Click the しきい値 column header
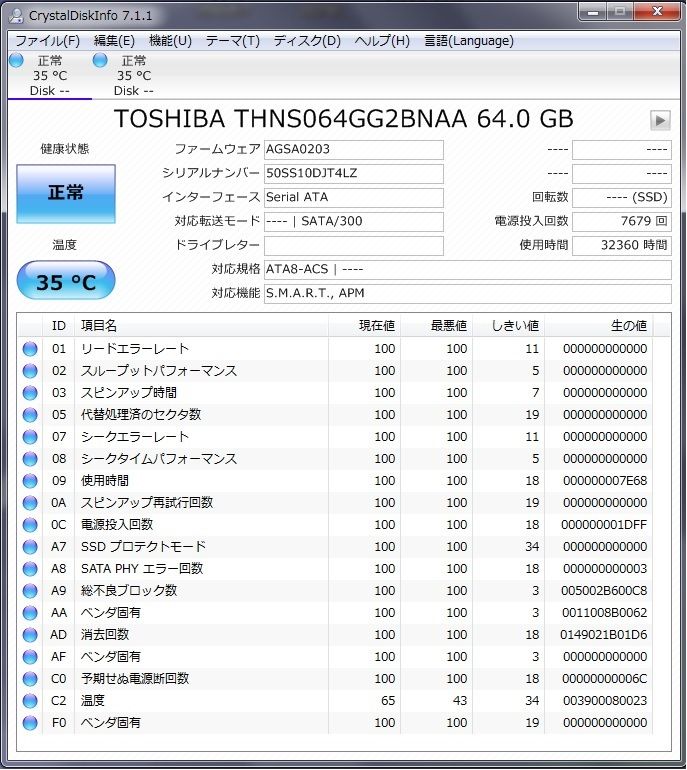Screen dimensions: 687x770 tap(509, 326)
